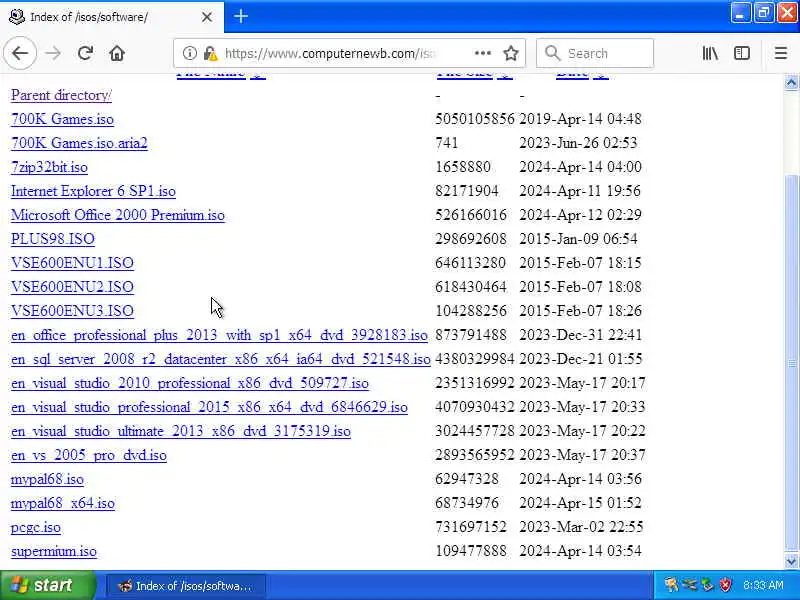Download 7zip32bit.iso
The width and height of the screenshot is (800, 600).
(x=49, y=167)
